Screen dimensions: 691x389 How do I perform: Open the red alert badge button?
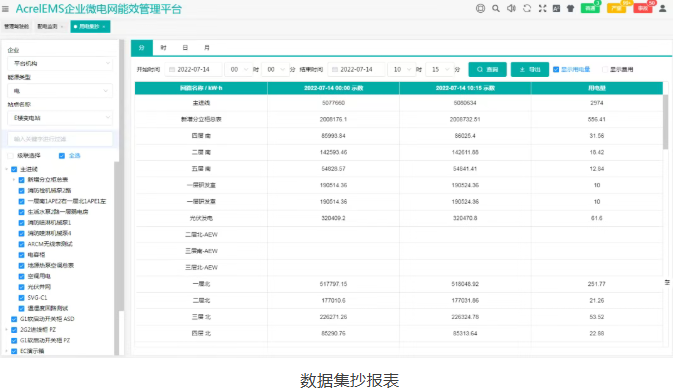(x=643, y=8)
